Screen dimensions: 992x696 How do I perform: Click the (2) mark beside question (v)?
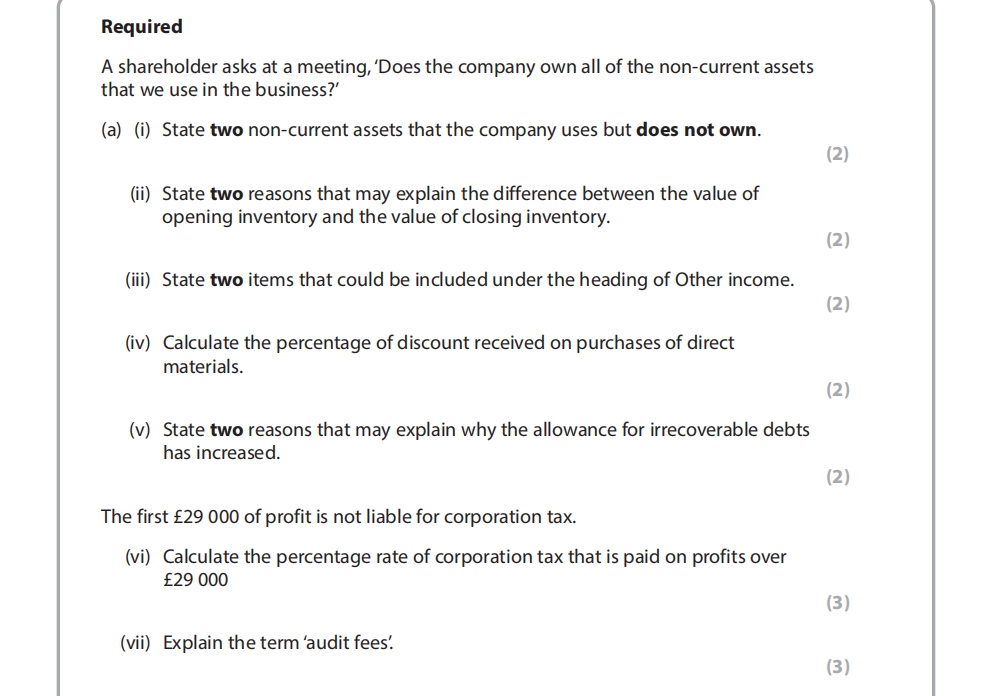[x=837, y=477]
